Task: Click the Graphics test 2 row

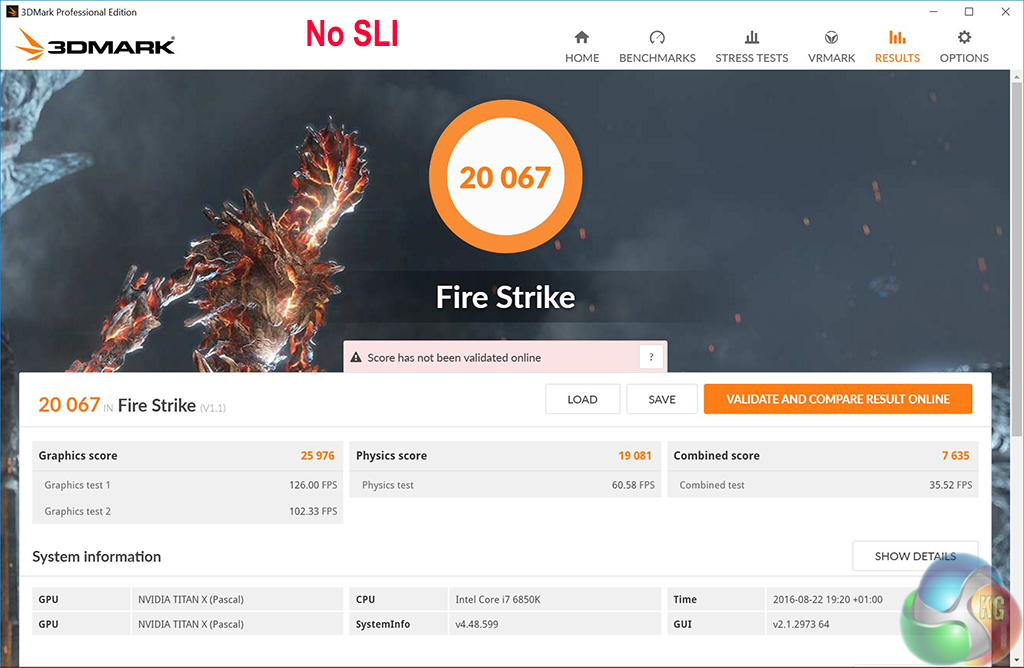Action: tap(187, 511)
